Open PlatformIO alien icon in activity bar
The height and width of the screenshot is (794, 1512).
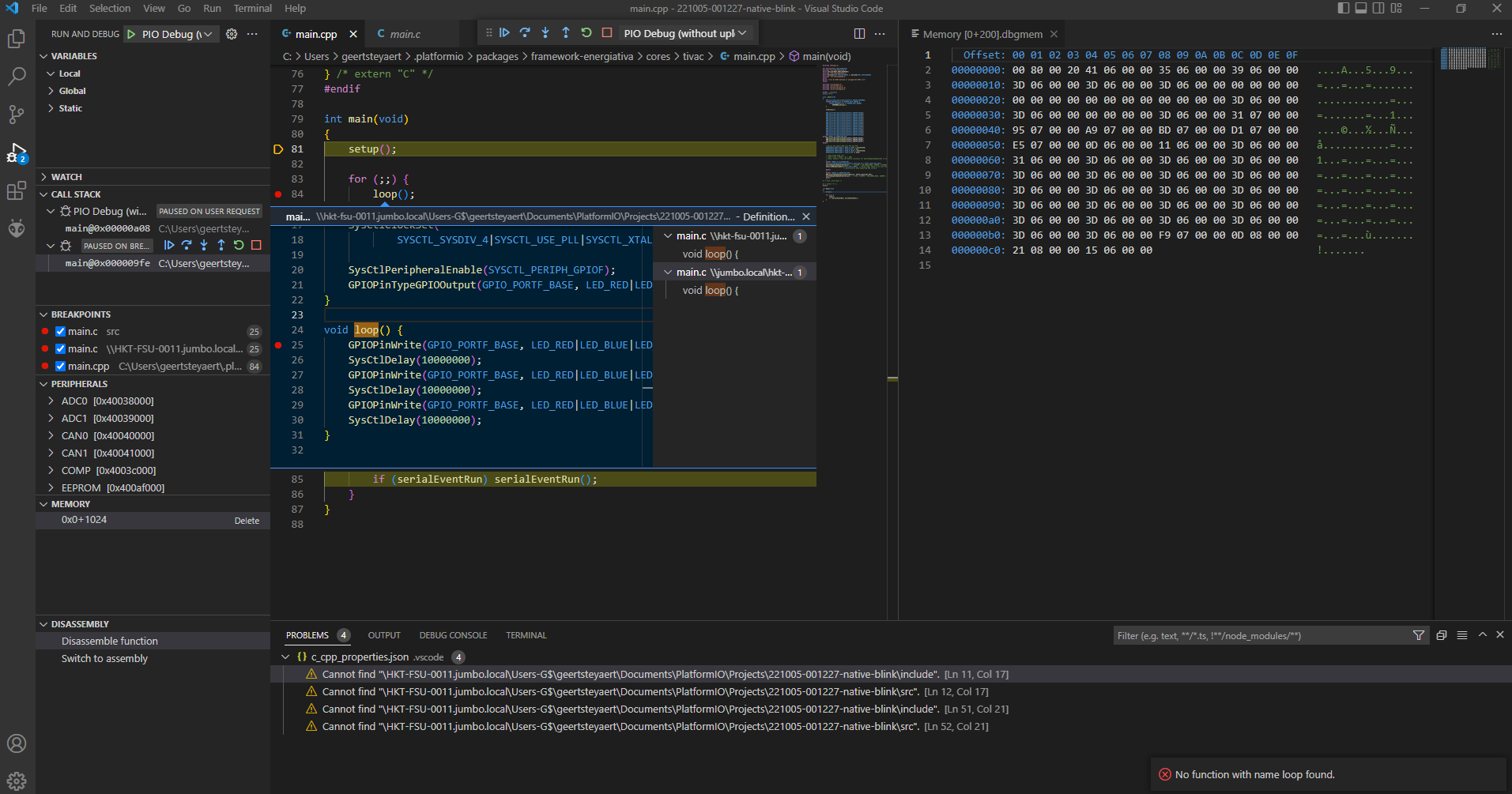[17, 228]
